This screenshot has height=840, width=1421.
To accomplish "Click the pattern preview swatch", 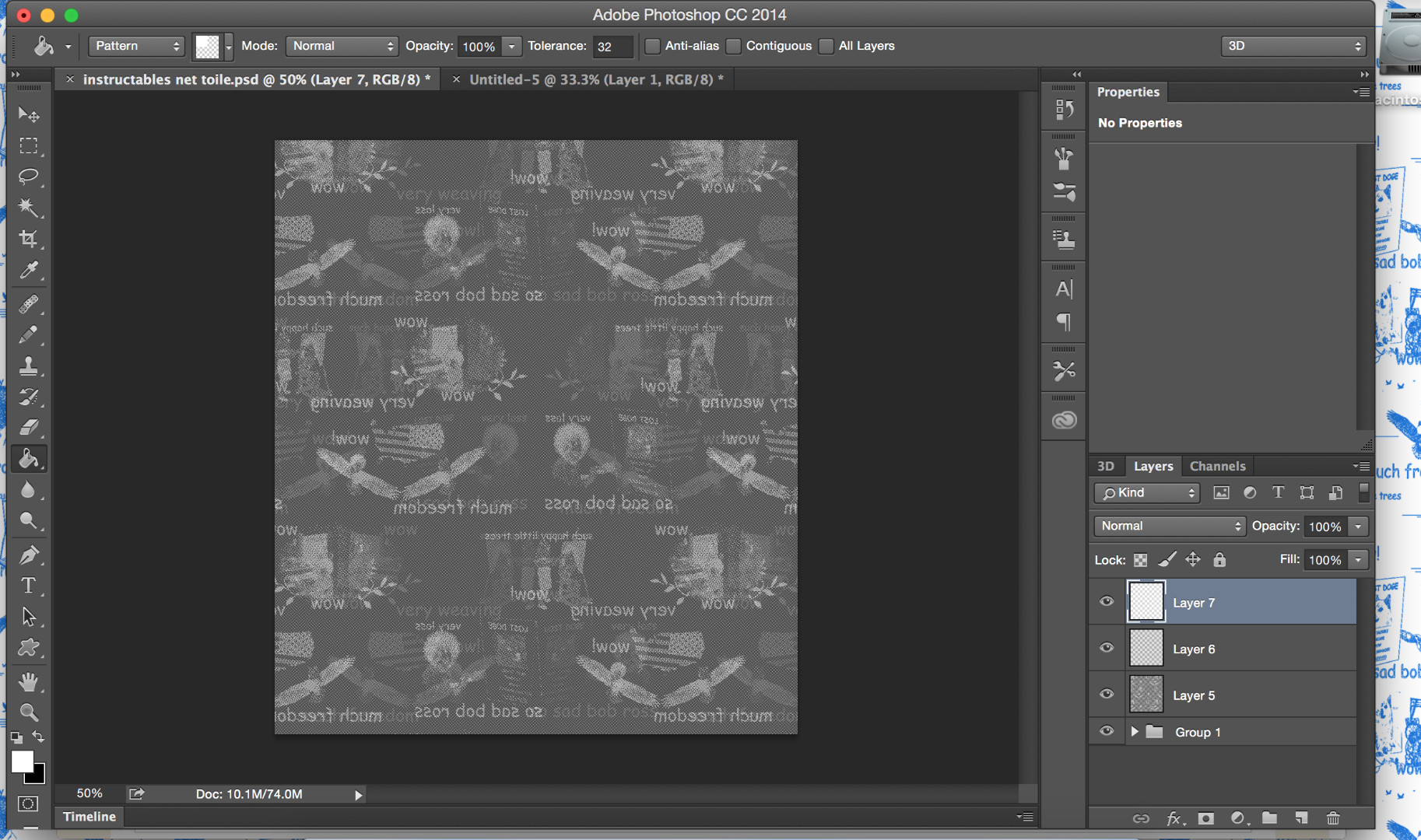I will tap(207, 47).
